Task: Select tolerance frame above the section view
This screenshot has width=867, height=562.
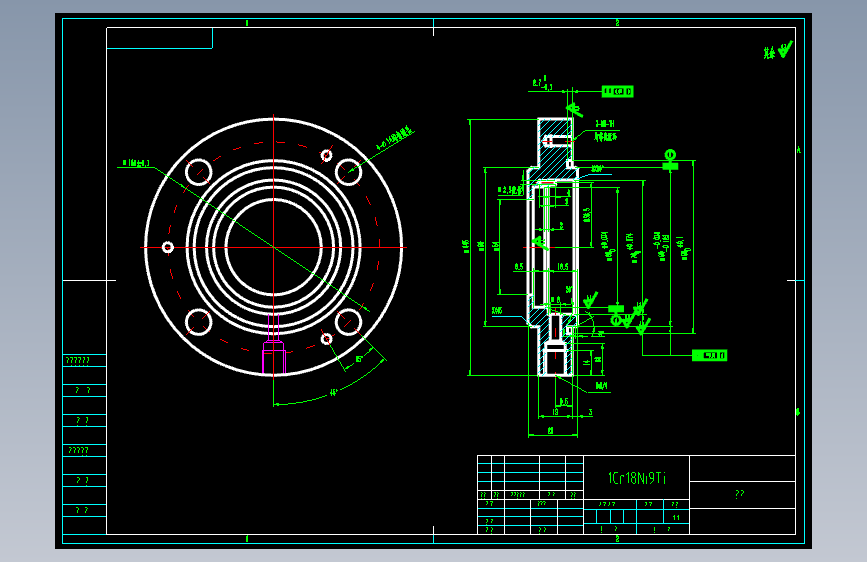Action: tap(618, 91)
